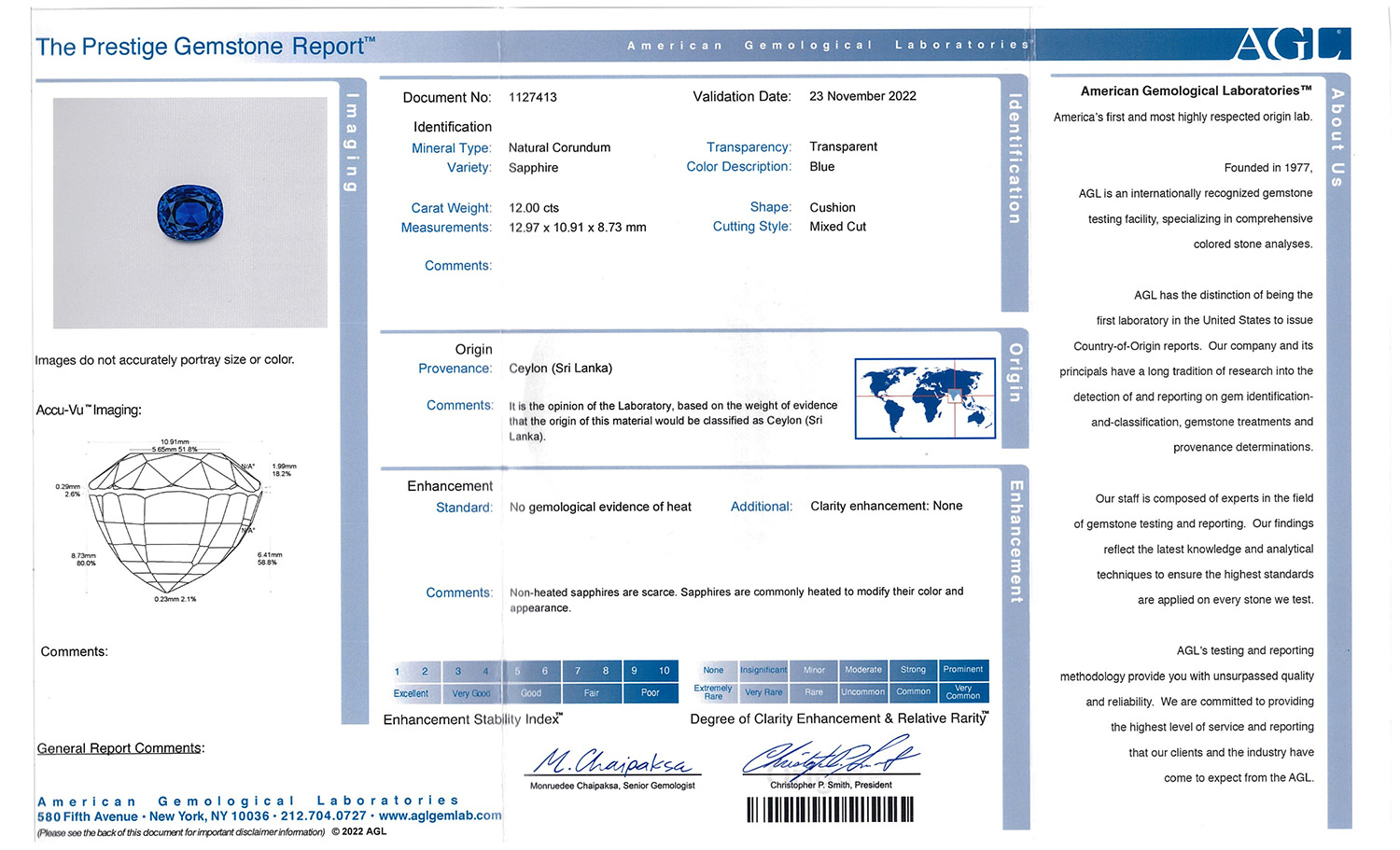The width and height of the screenshot is (1400, 850).
Task: Select the vertical Identification tab
Action: [x=1015, y=159]
